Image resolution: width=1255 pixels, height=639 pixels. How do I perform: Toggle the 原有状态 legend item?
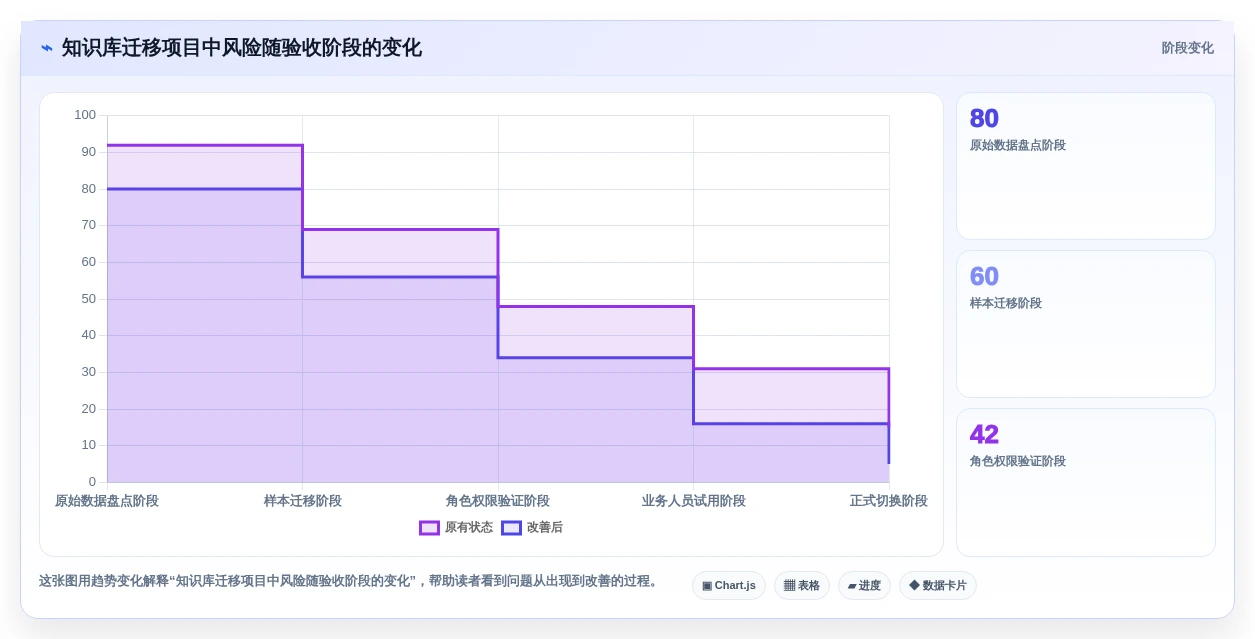[x=456, y=527]
